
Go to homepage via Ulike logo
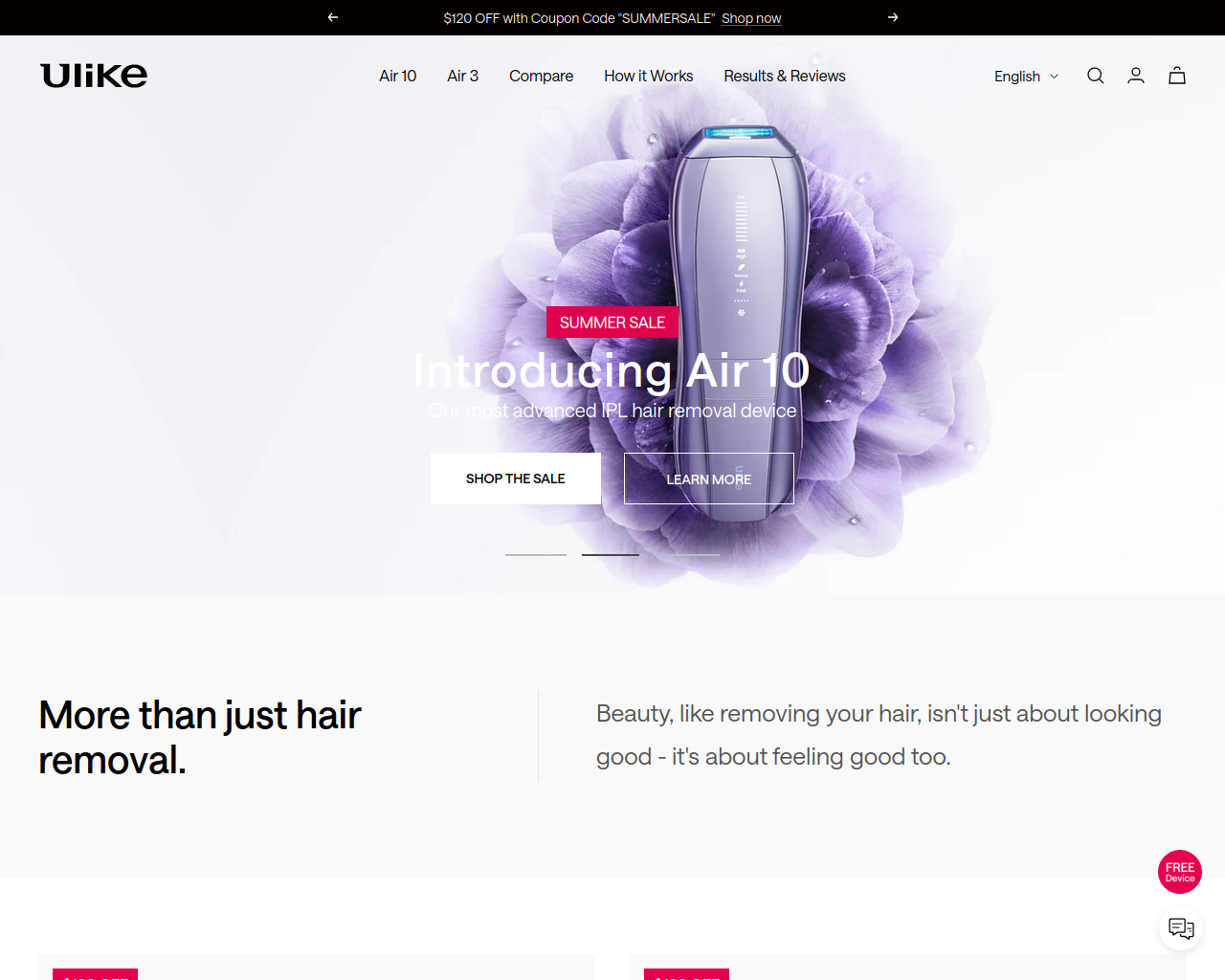tap(94, 76)
